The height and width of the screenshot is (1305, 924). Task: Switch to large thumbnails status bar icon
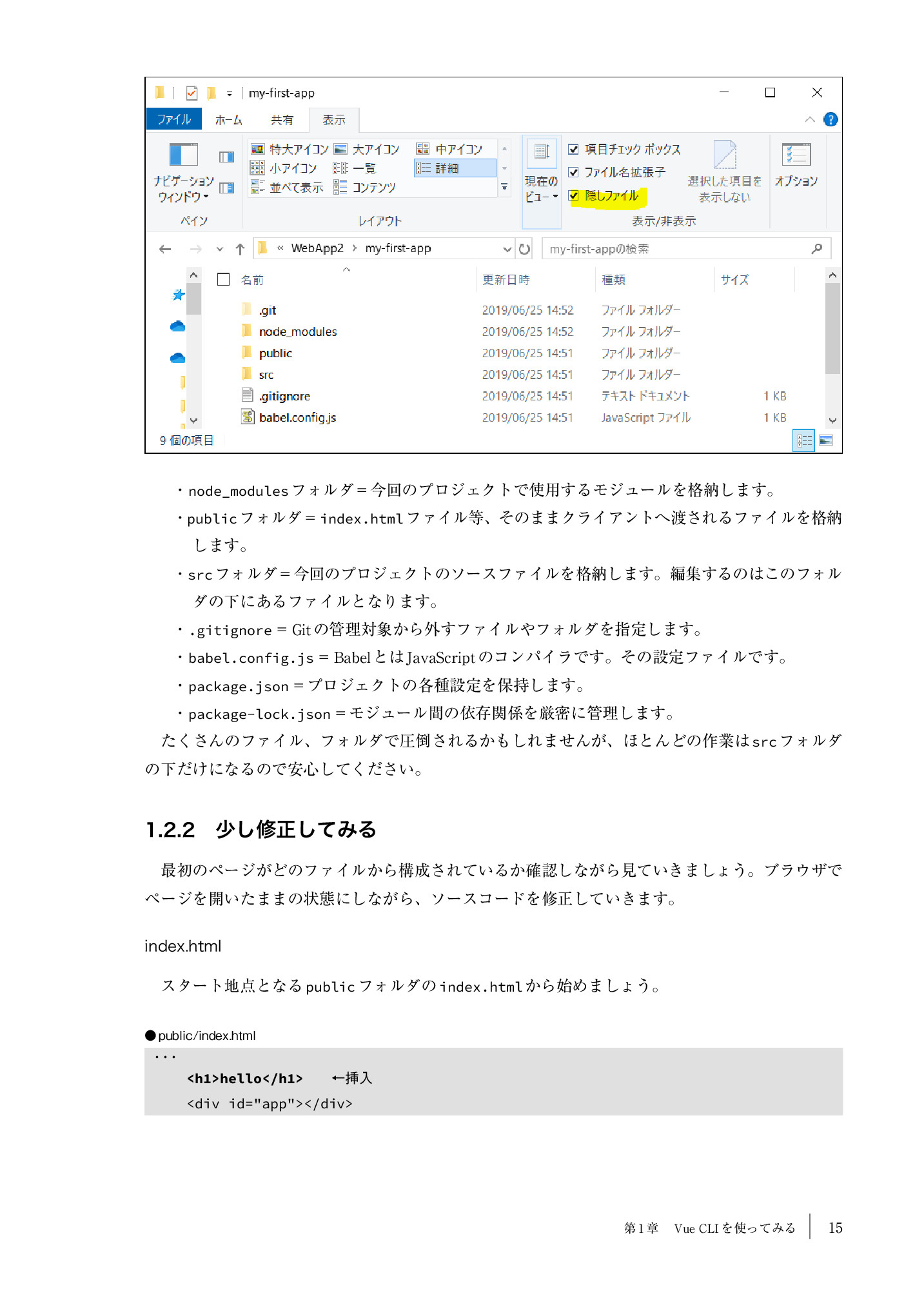pyautogui.click(x=826, y=440)
